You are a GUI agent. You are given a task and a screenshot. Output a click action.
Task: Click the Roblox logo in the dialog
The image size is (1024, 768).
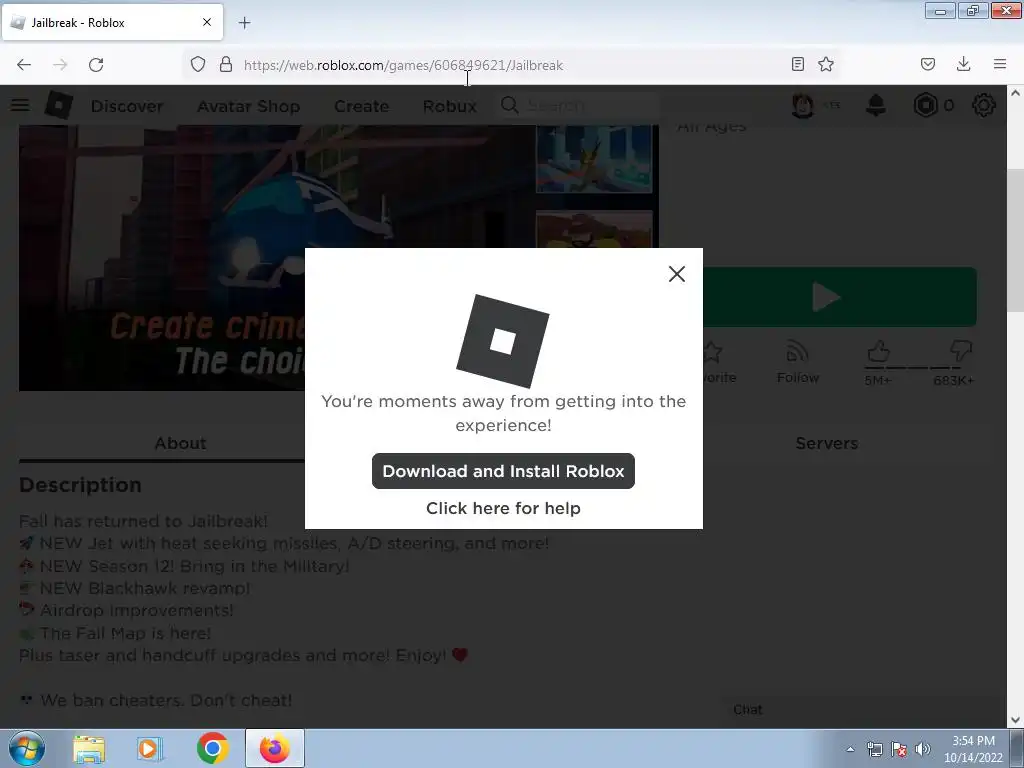click(x=503, y=341)
